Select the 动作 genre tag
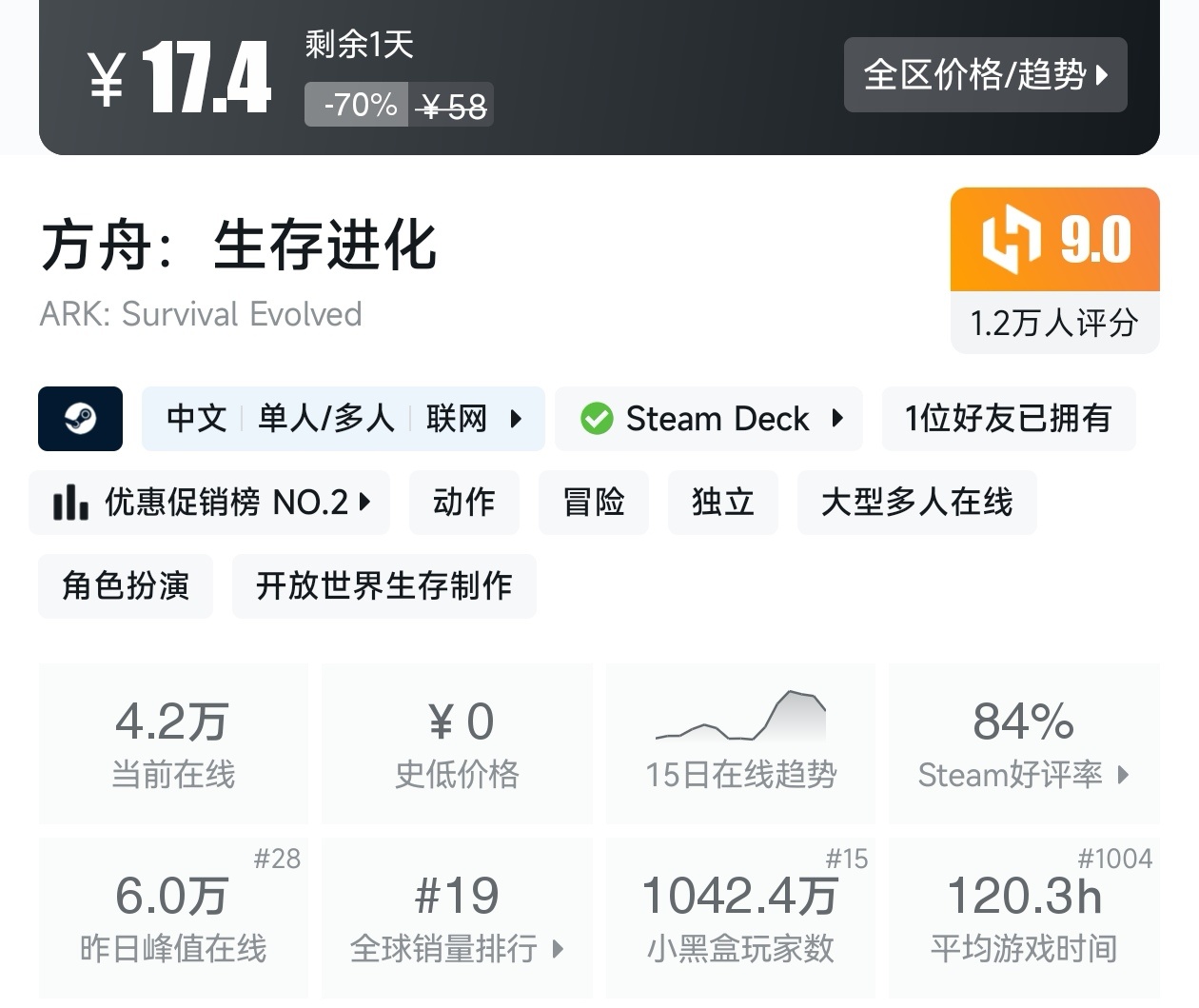The width and height of the screenshot is (1199, 1008). (463, 502)
